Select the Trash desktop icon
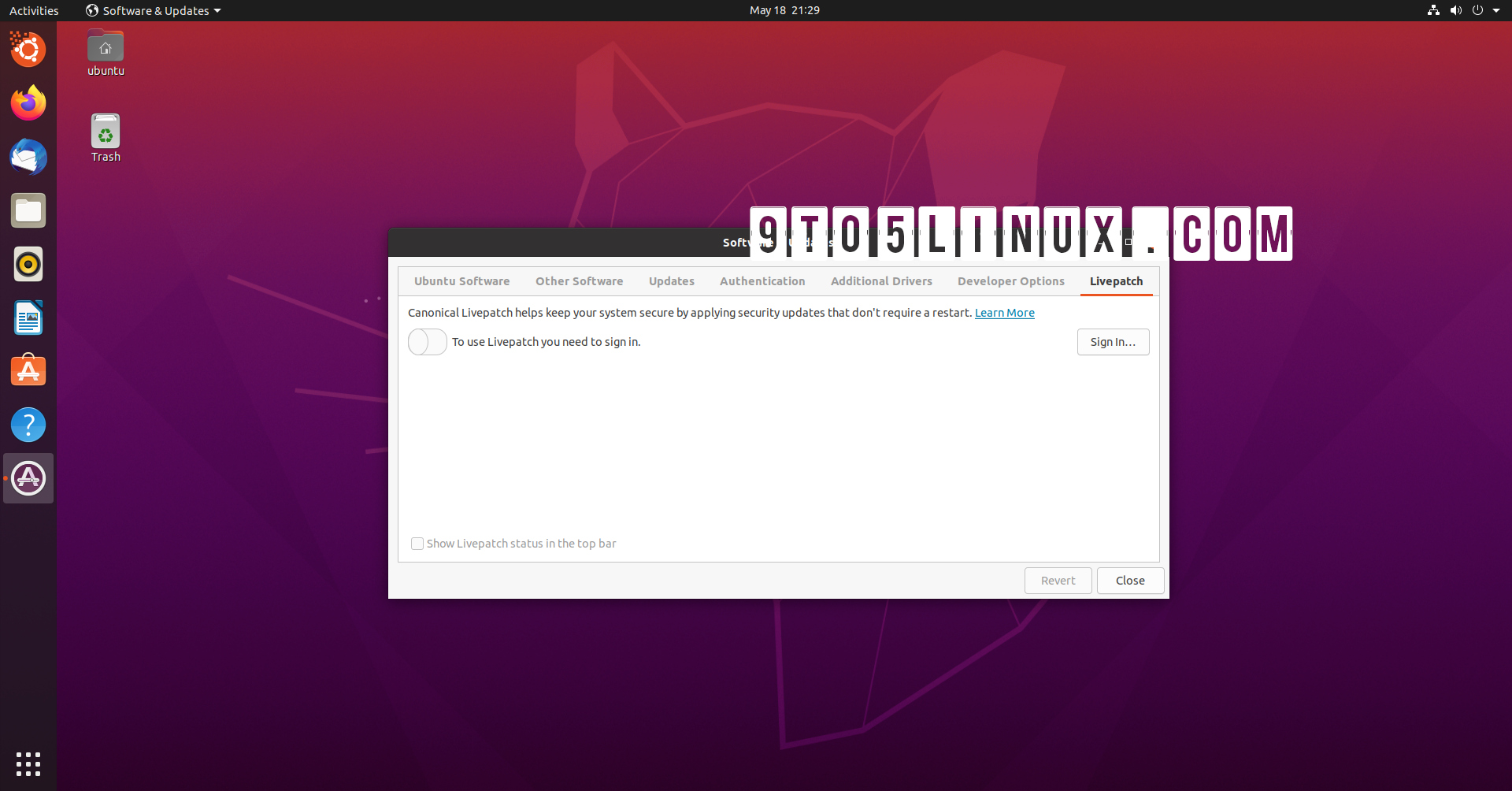Viewport: 1512px width, 791px height. (106, 139)
